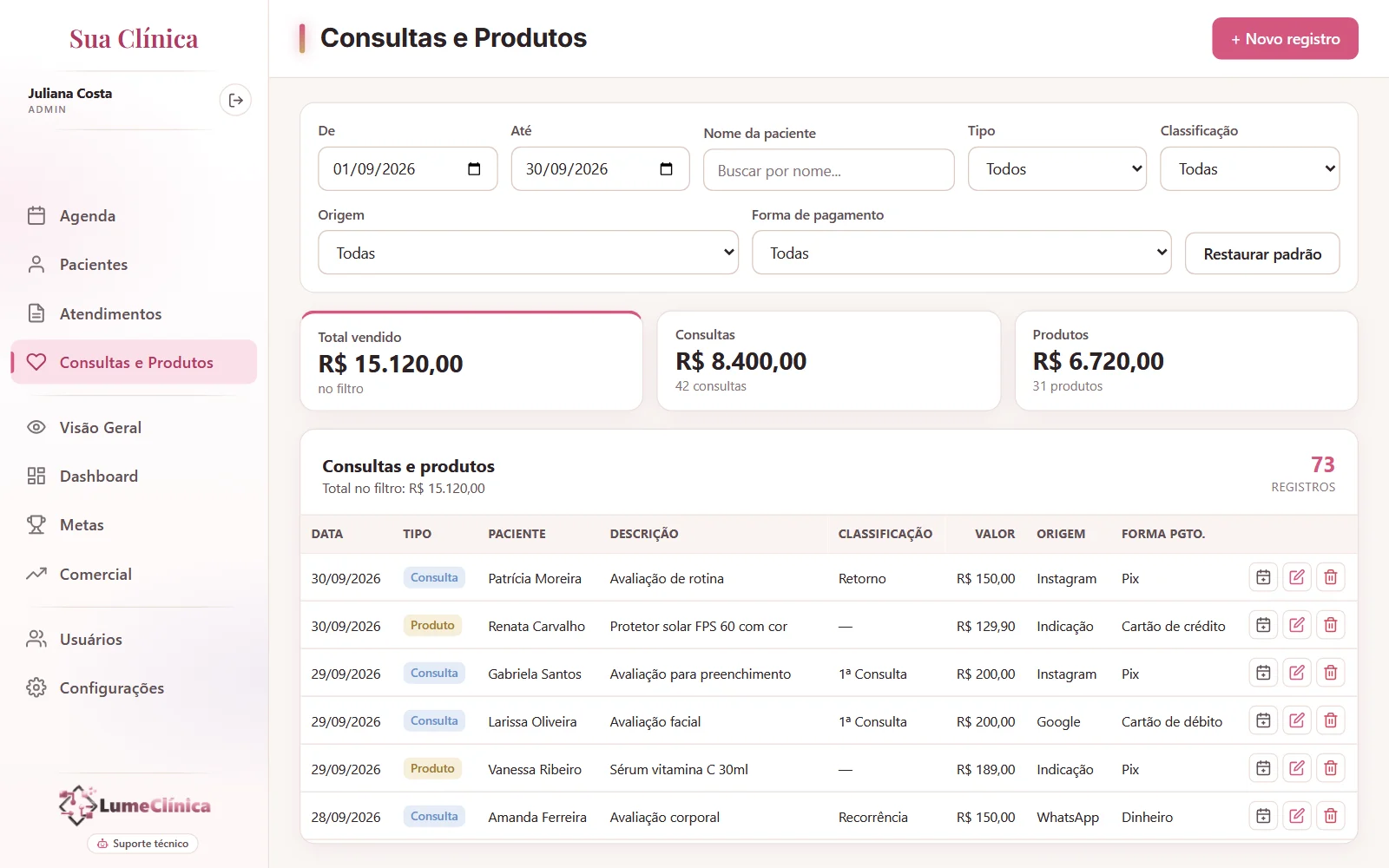Click description 'Sérum vitamina C 30ml'
This screenshot has height=868, width=1389.
pyautogui.click(x=679, y=769)
